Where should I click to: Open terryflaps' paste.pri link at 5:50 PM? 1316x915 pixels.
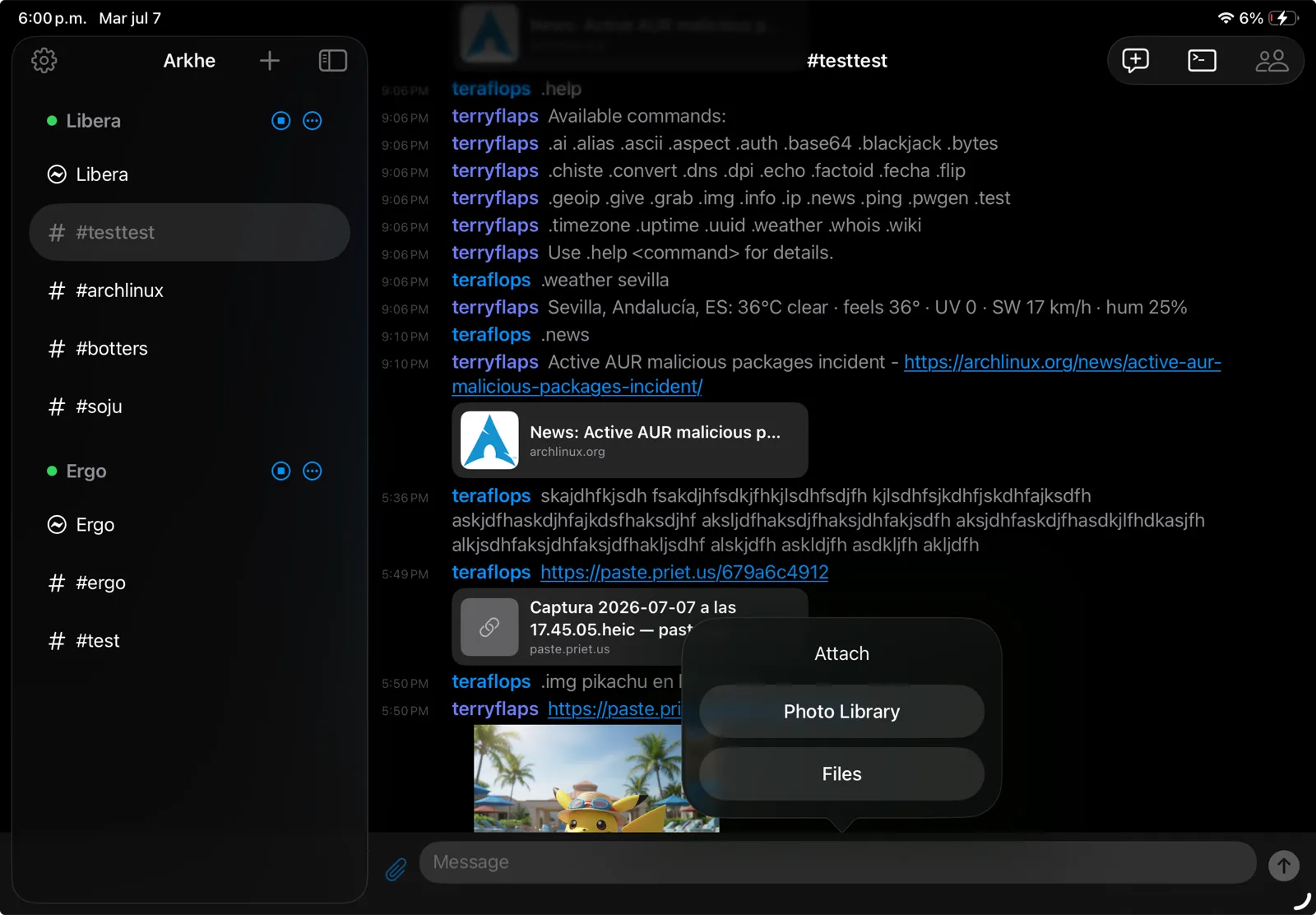click(x=614, y=709)
